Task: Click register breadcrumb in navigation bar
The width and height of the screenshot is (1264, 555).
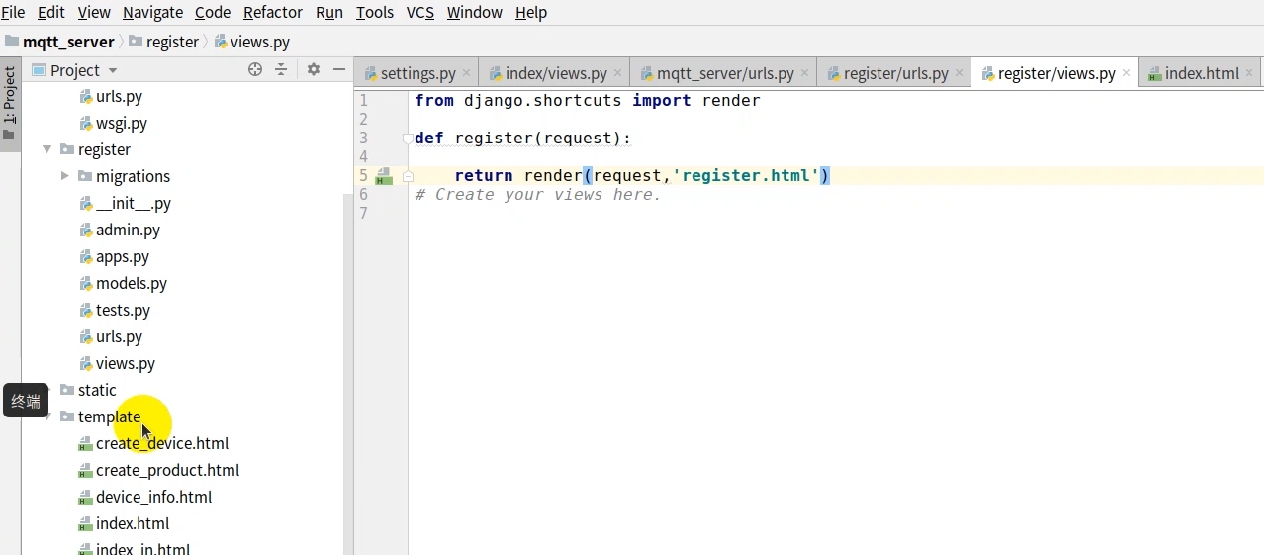Action: [x=164, y=42]
